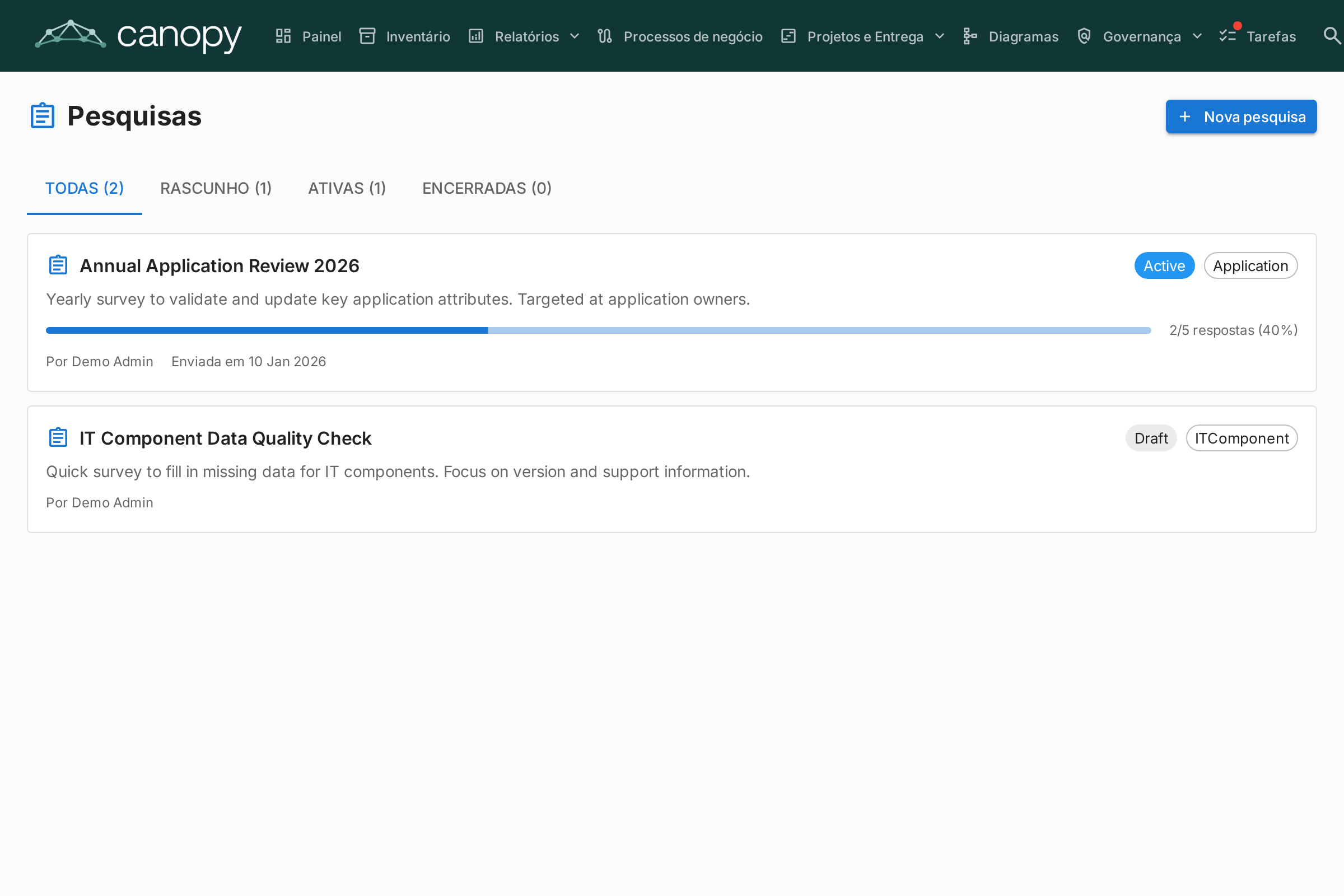Click the 'Quick survey to fill in' description
Viewport: 1344px width, 896px height.
(x=398, y=472)
